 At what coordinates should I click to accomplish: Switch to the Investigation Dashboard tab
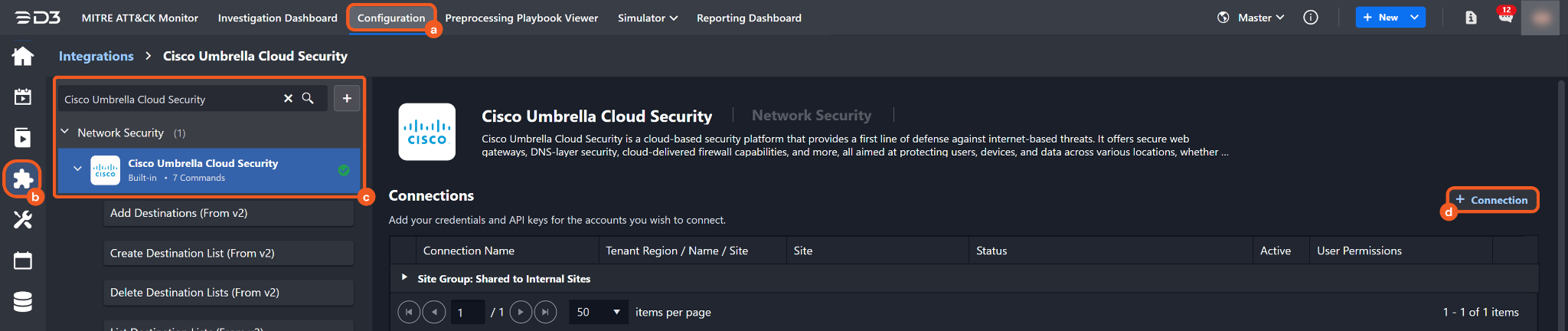pos(277,18)
